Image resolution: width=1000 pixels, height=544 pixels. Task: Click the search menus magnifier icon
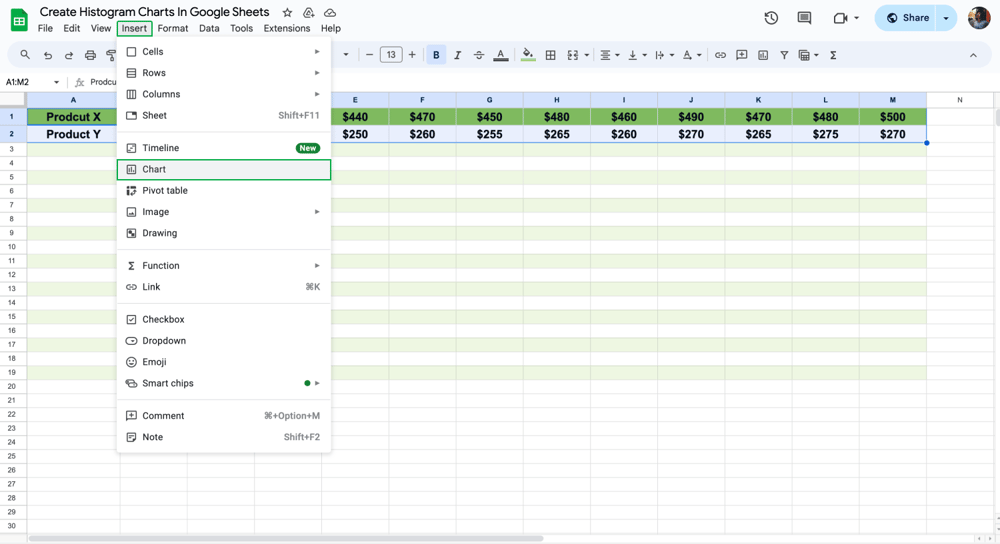[25, 55]
